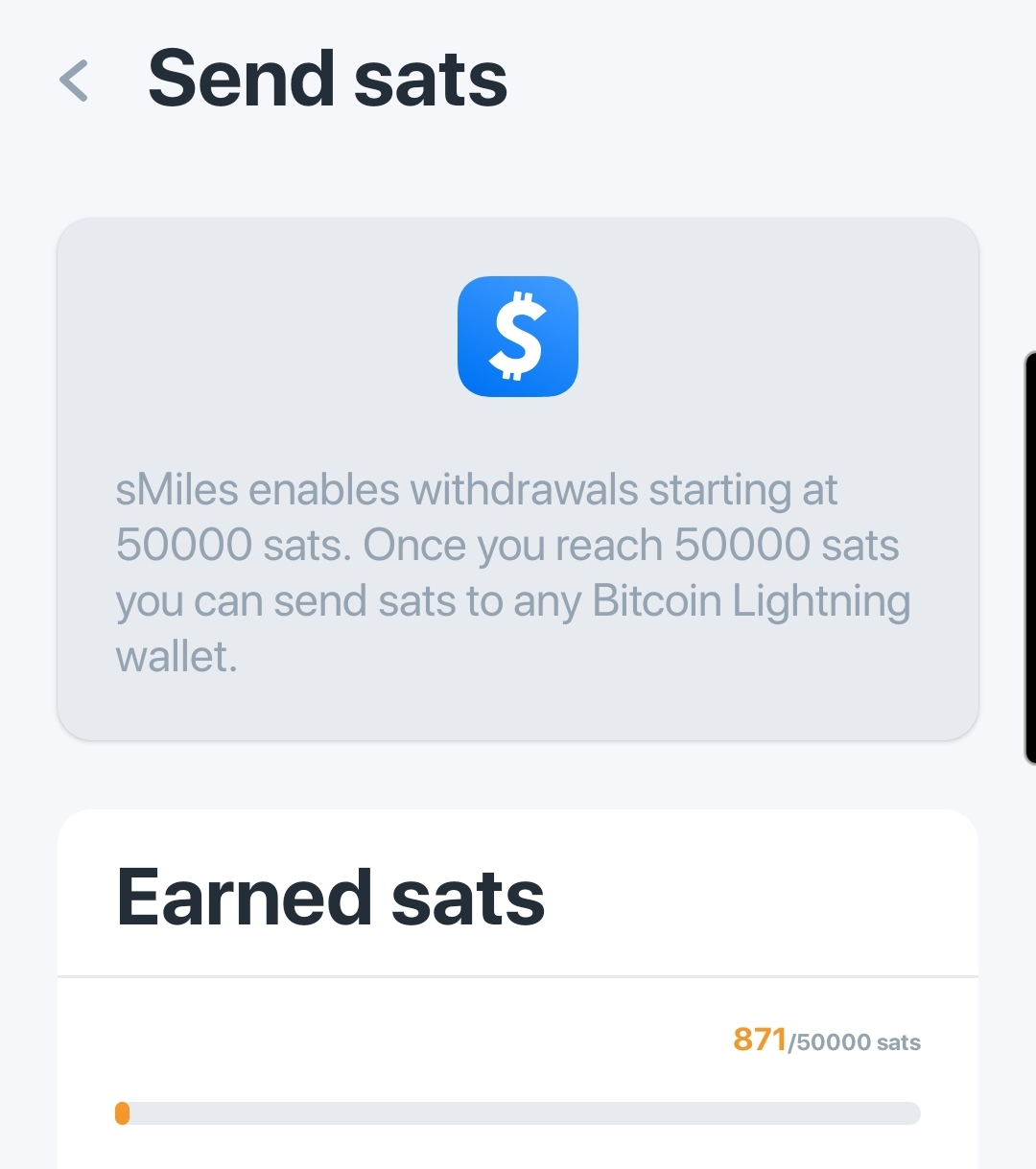Pull the edge panel handle on right

point(1030,558)
